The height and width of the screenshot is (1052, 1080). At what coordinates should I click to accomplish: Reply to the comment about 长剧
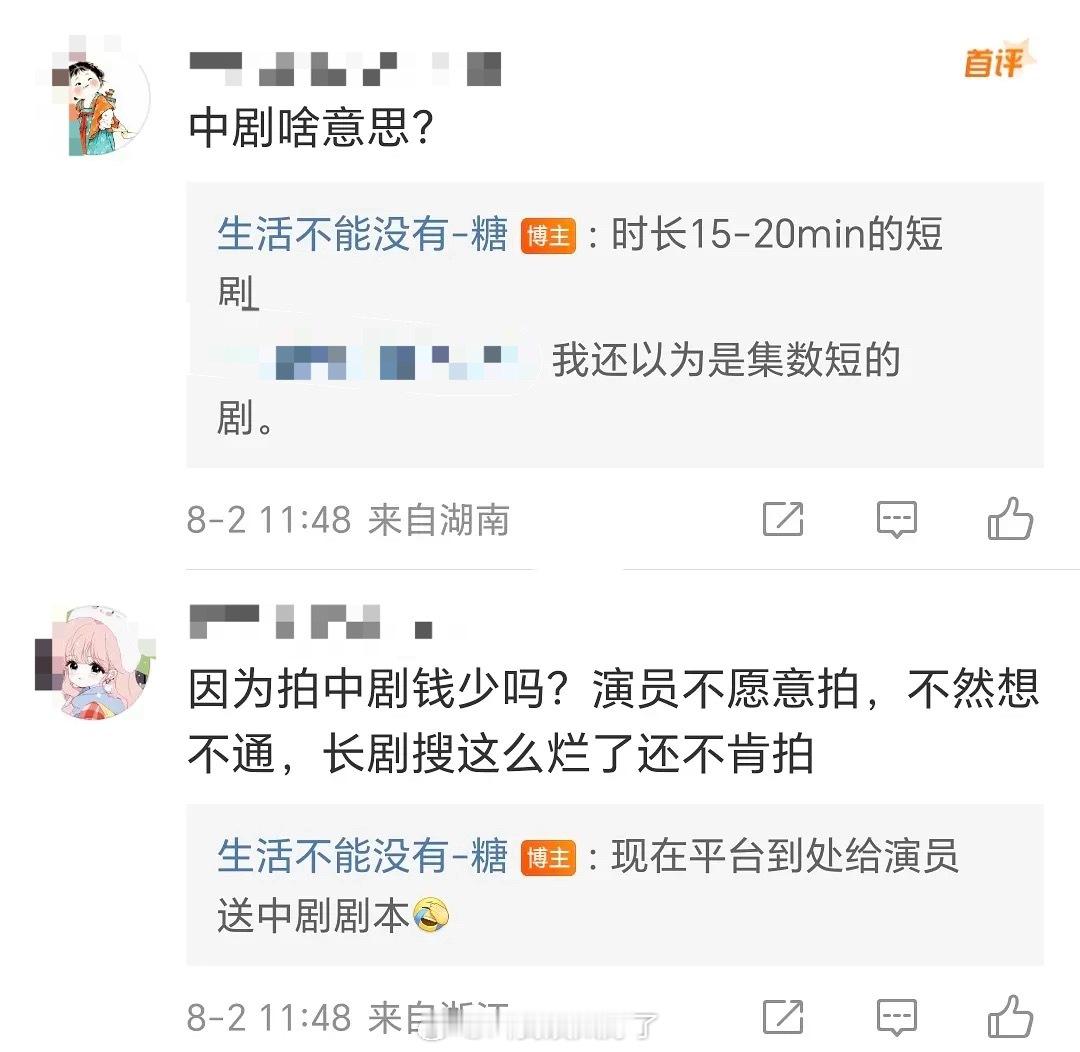(x=897, y=1017)
